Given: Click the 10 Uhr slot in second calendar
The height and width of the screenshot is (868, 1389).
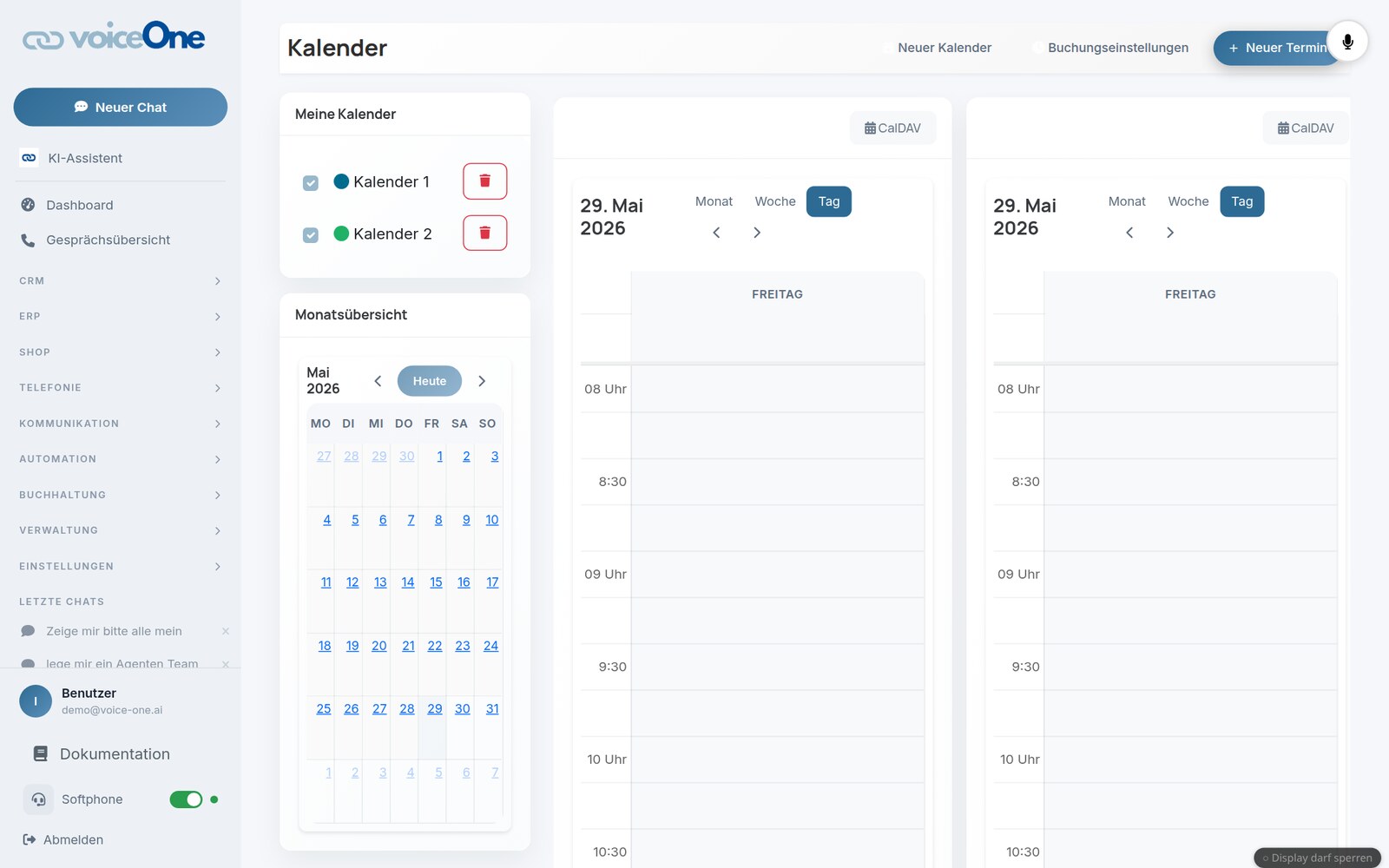Looking at the screenshot, I should click(1190, 759).
